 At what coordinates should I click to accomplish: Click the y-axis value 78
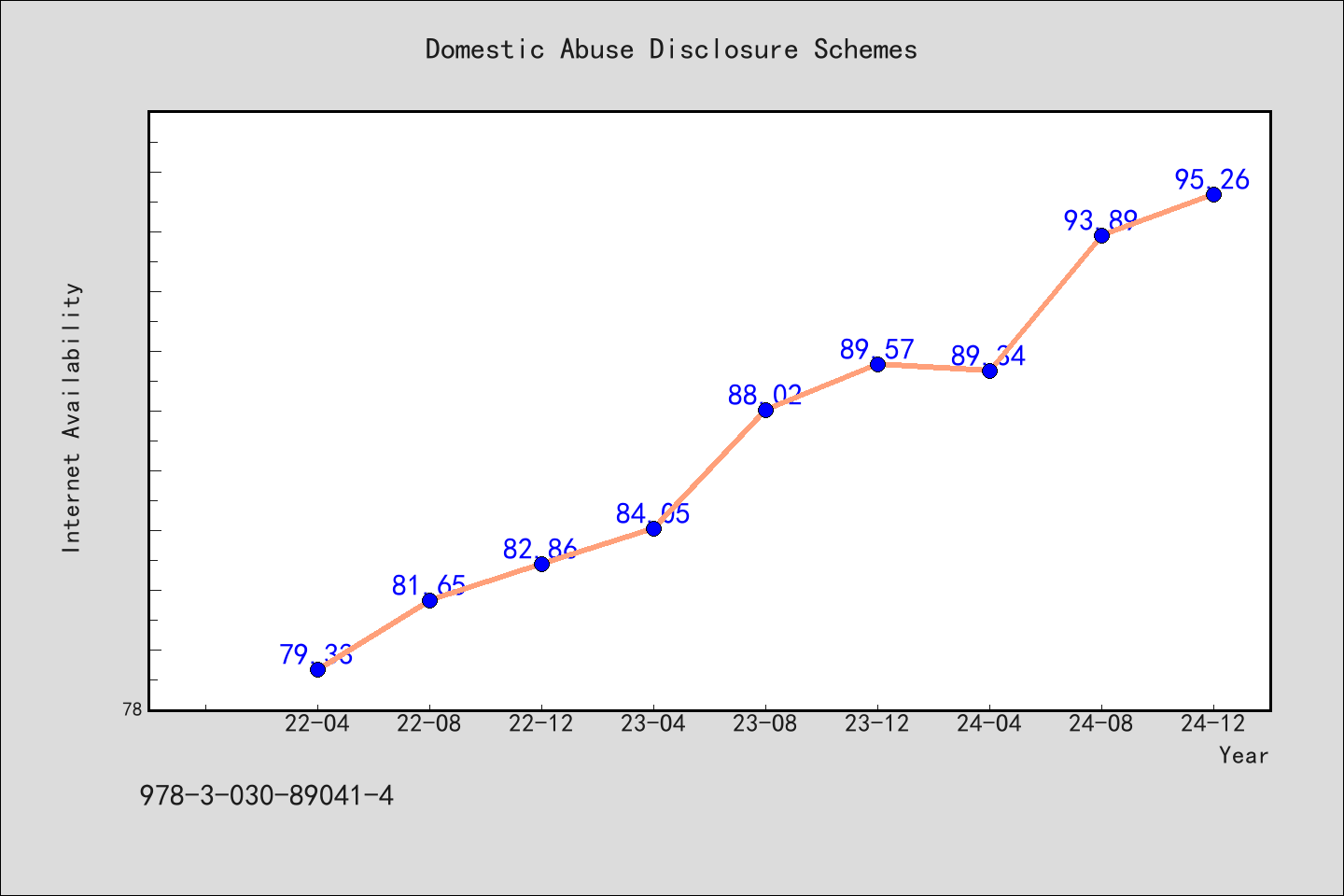point(133,709)
